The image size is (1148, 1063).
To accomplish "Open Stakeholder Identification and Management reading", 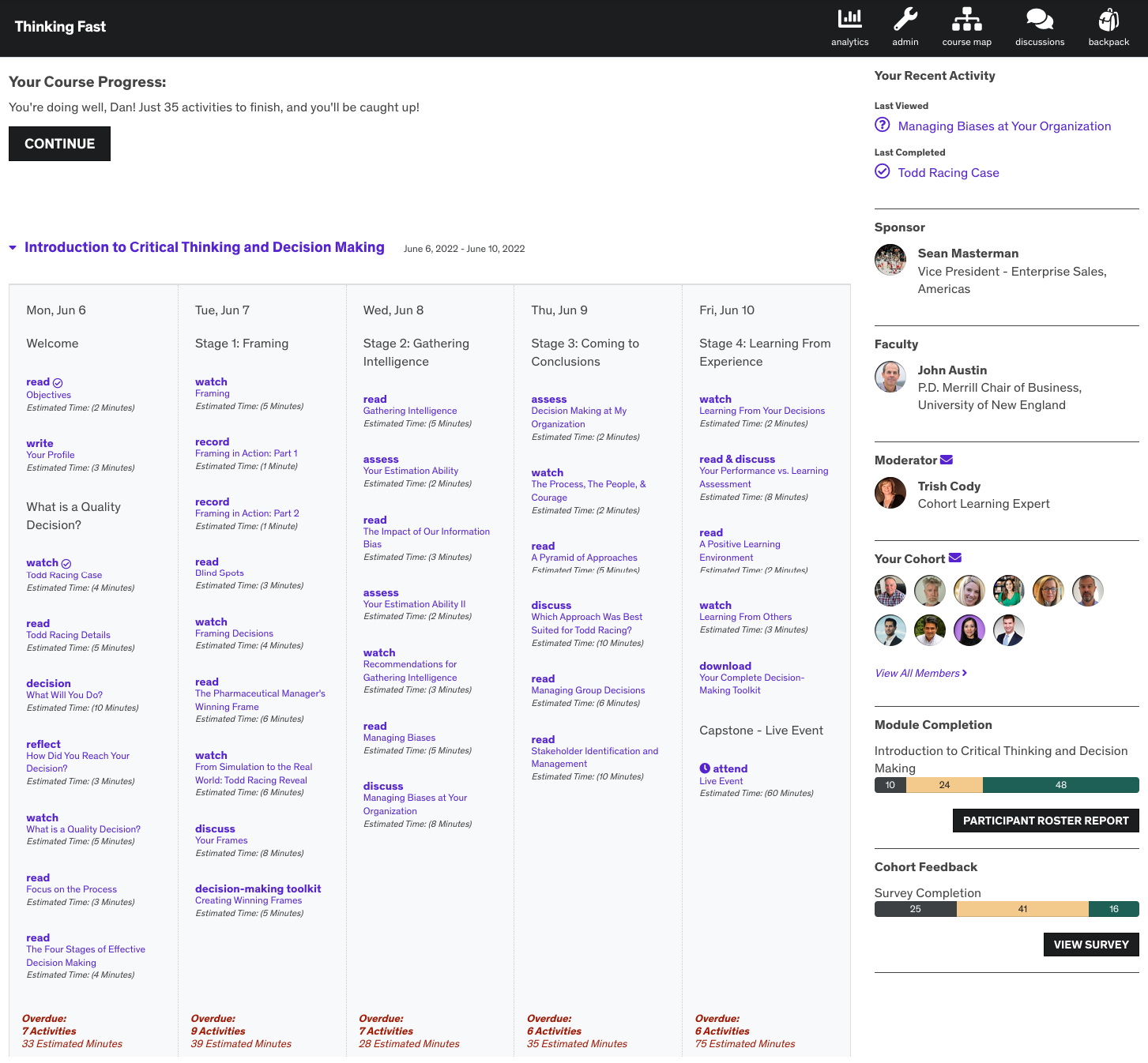I will pos(595,757).
